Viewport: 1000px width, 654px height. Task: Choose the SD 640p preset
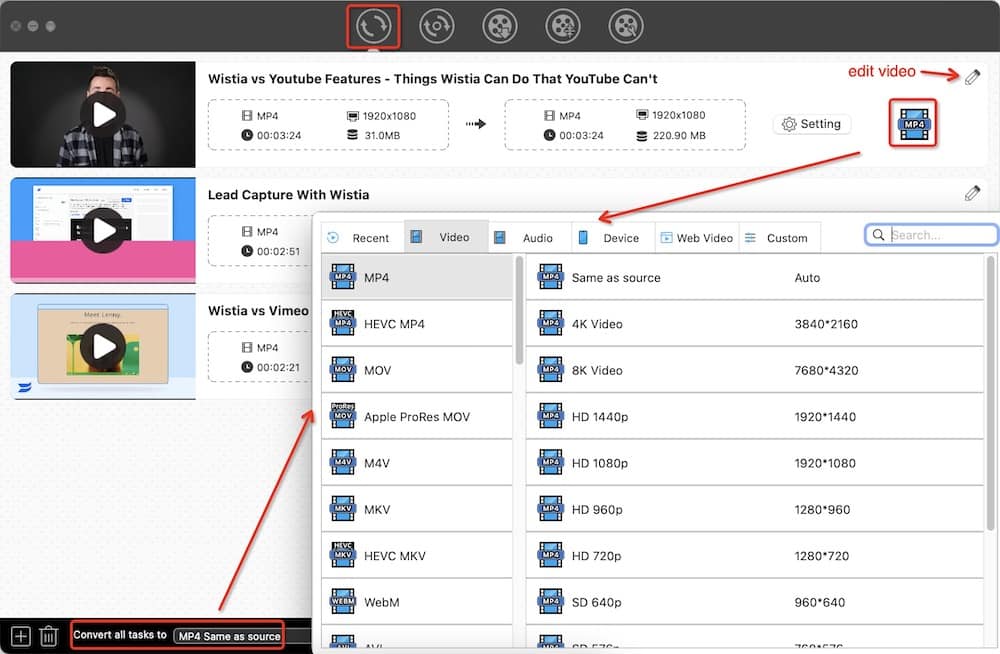click(x=755, y=602)
